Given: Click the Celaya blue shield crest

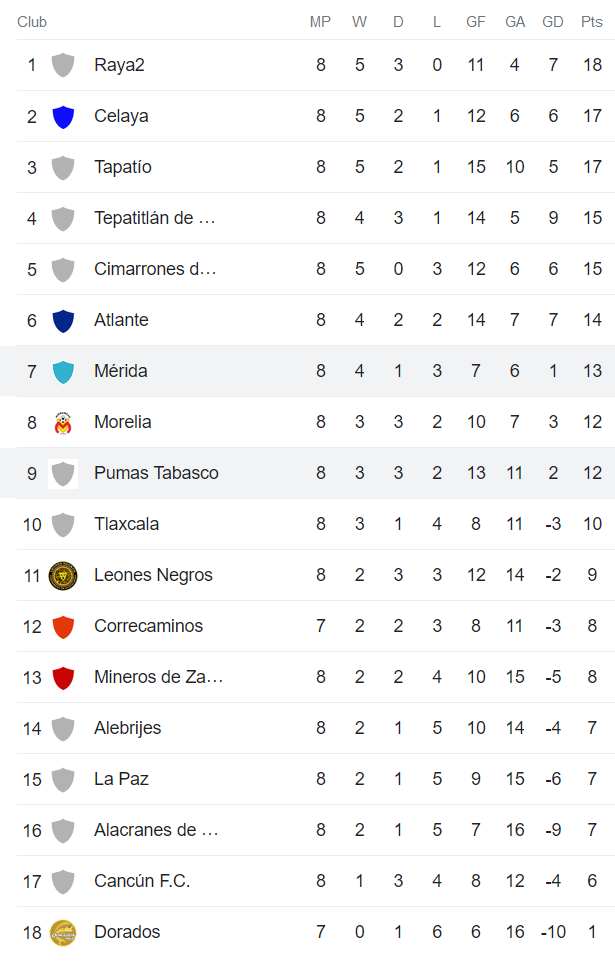Looking at the screenshot, I should [x=63, y=116].
